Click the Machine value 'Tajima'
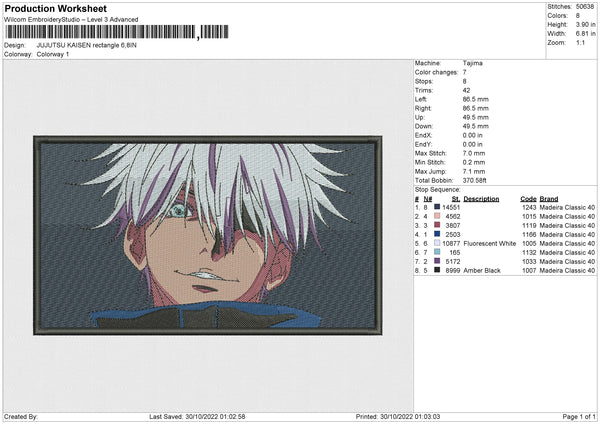The height and width of the screenshot is (424, 600). pos(473,63)
